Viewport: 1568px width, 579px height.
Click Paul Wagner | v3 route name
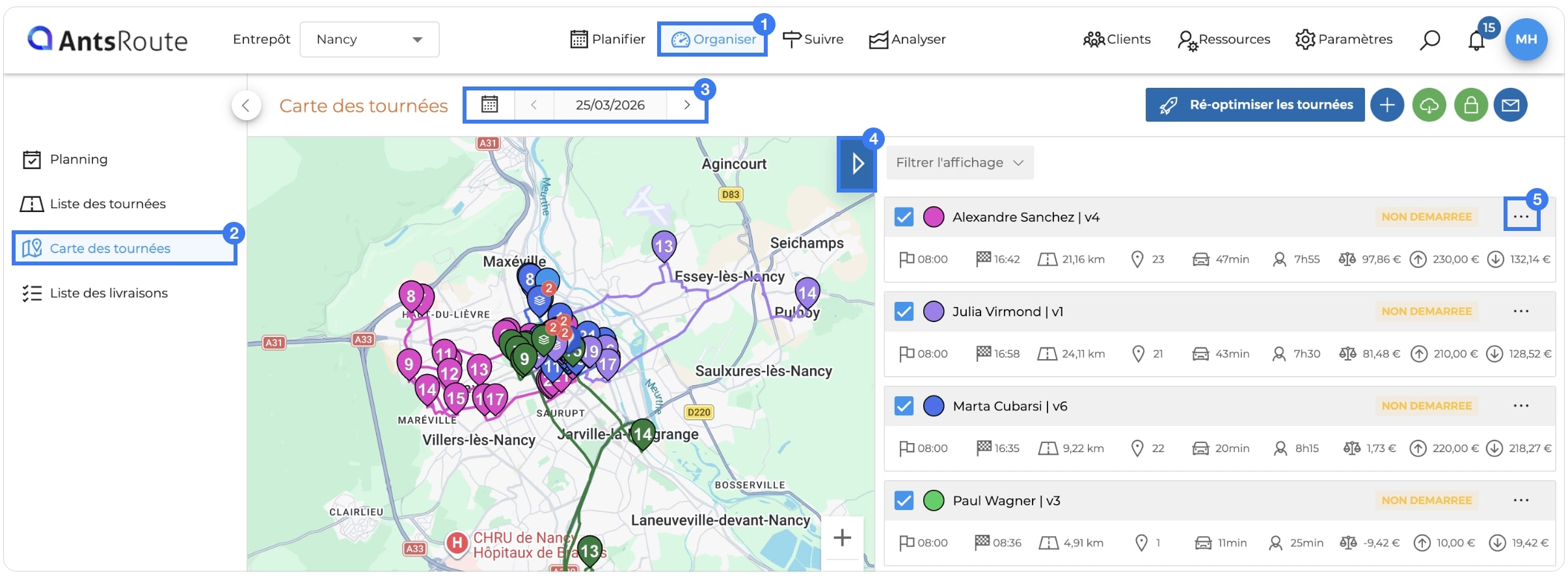[x=1007, y=500]
